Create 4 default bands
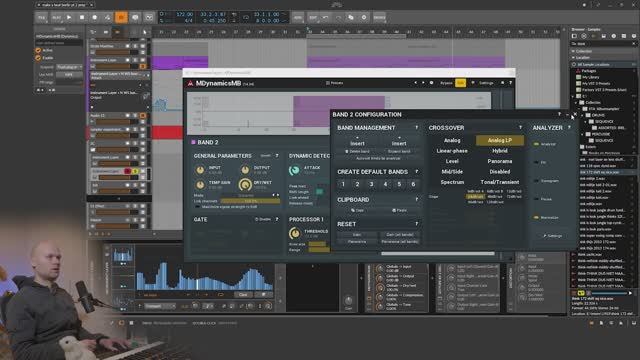This screenshot has width=640, height=360. (385, 184)
